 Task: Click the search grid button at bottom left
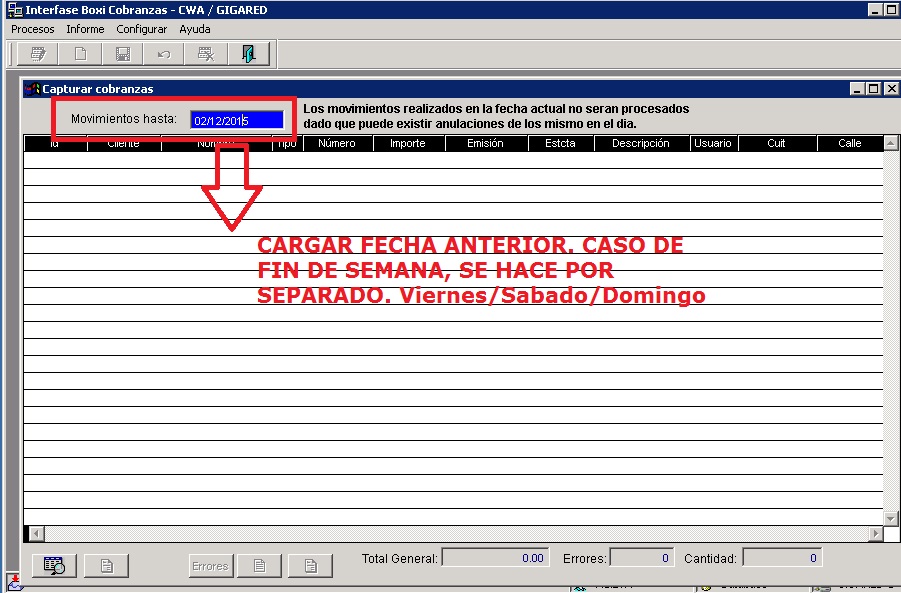[54, 566]
